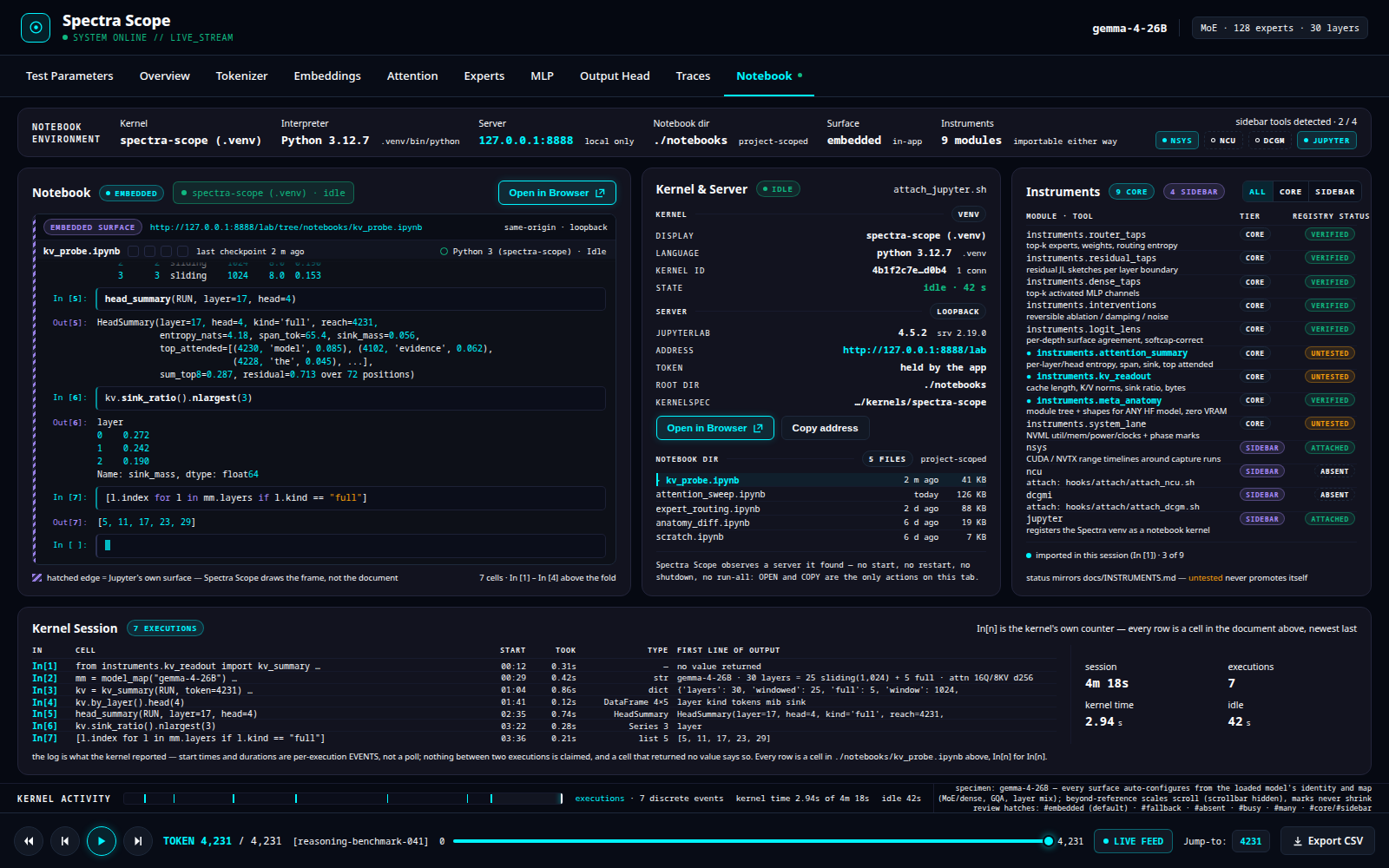
Task: Click the token playback slider handle
Action: pos(1048,841)
